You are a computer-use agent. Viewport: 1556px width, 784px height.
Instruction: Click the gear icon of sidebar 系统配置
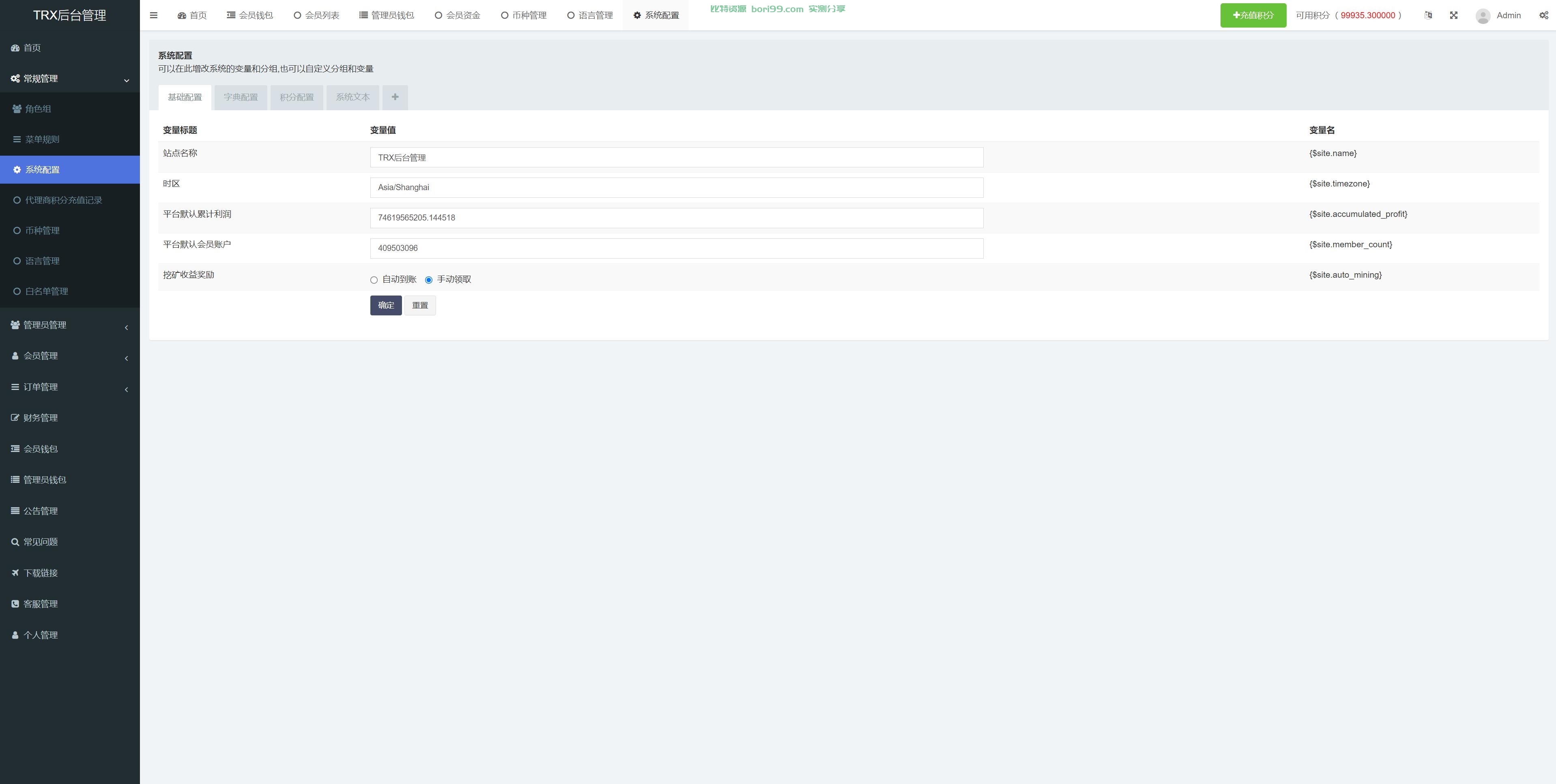[17, 169]
